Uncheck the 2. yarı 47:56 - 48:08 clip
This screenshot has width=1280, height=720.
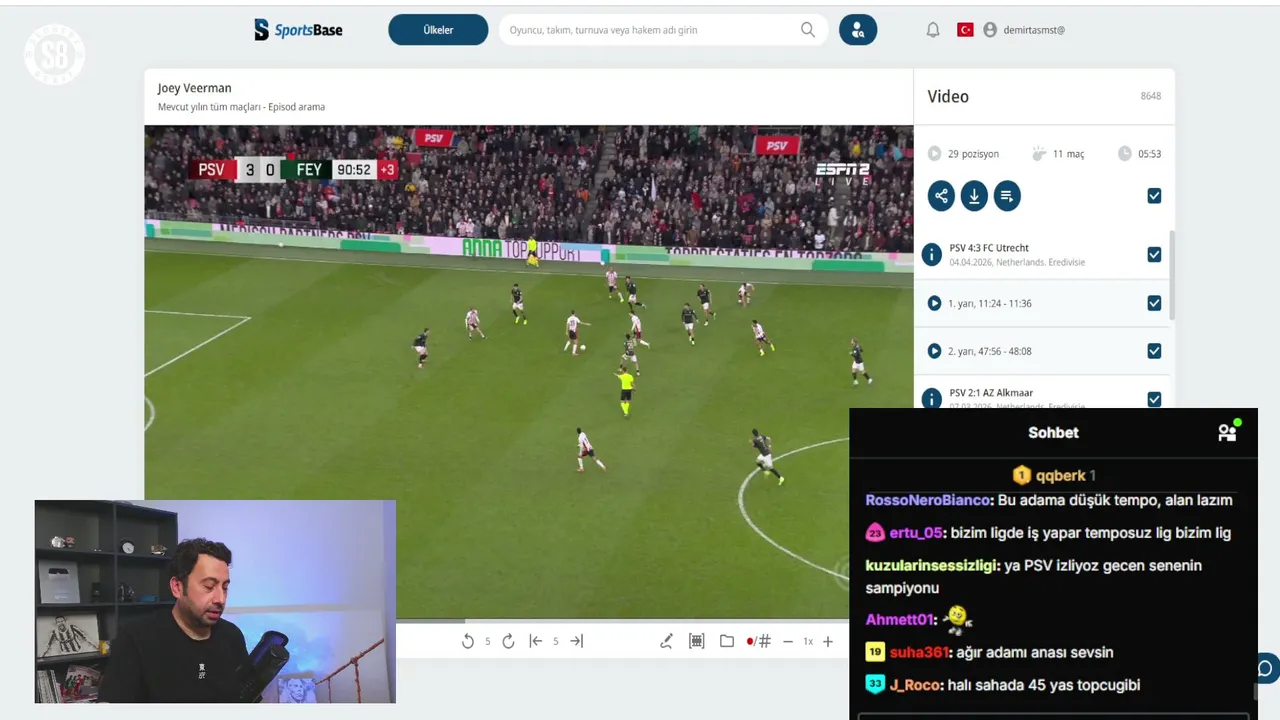[x=1154, y=351]
